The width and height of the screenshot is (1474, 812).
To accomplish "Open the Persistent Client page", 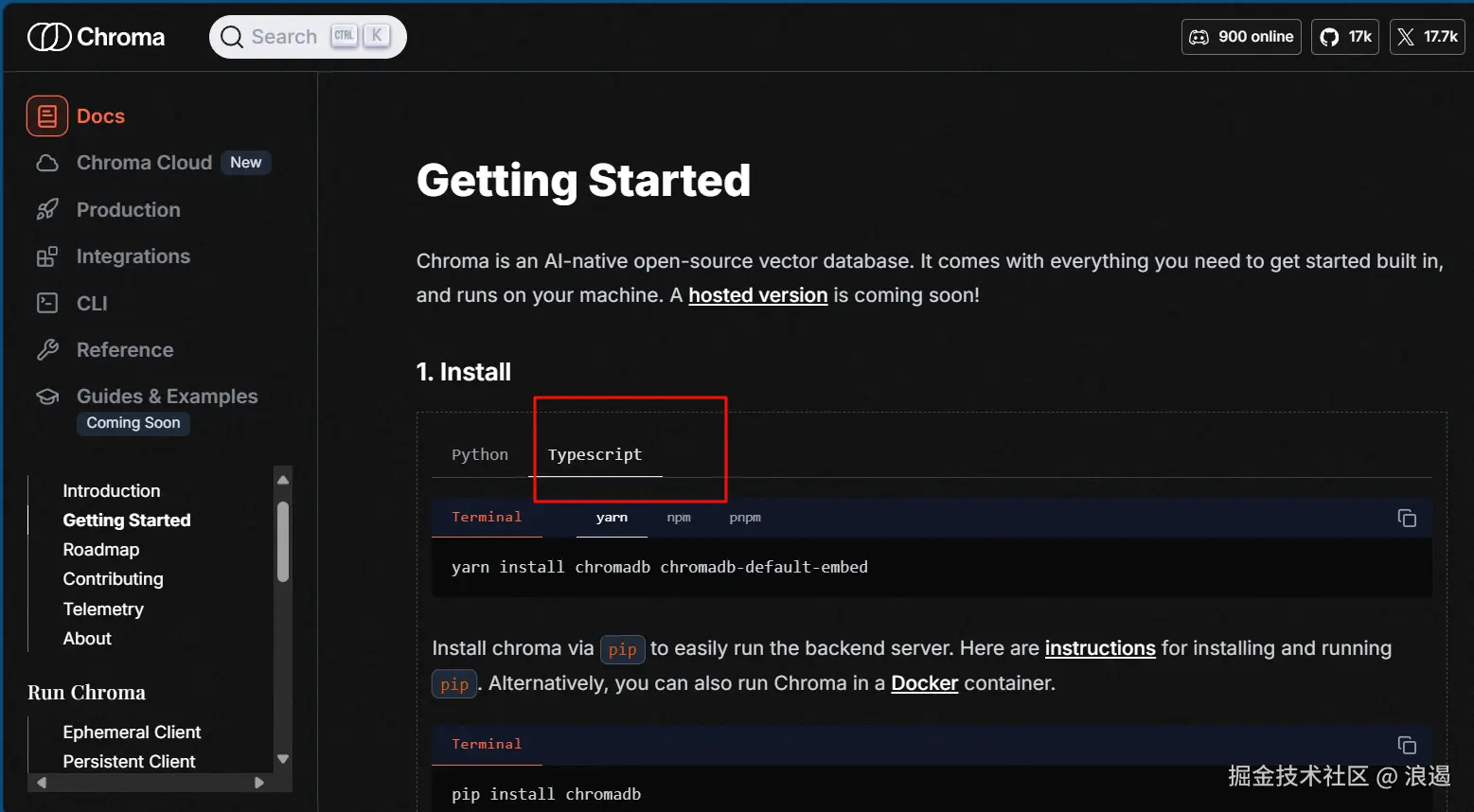I will (129, 762).
